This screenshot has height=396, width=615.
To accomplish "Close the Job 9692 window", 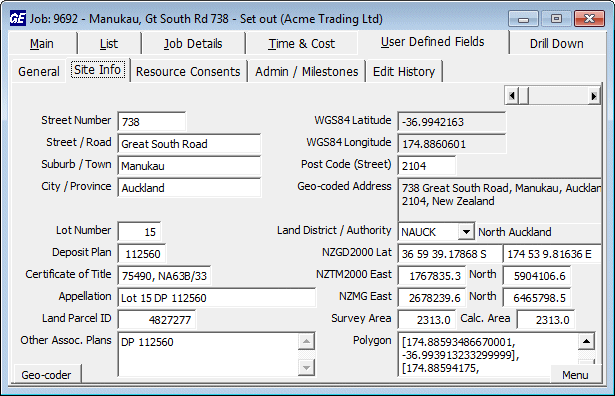I will coord(589,18).
